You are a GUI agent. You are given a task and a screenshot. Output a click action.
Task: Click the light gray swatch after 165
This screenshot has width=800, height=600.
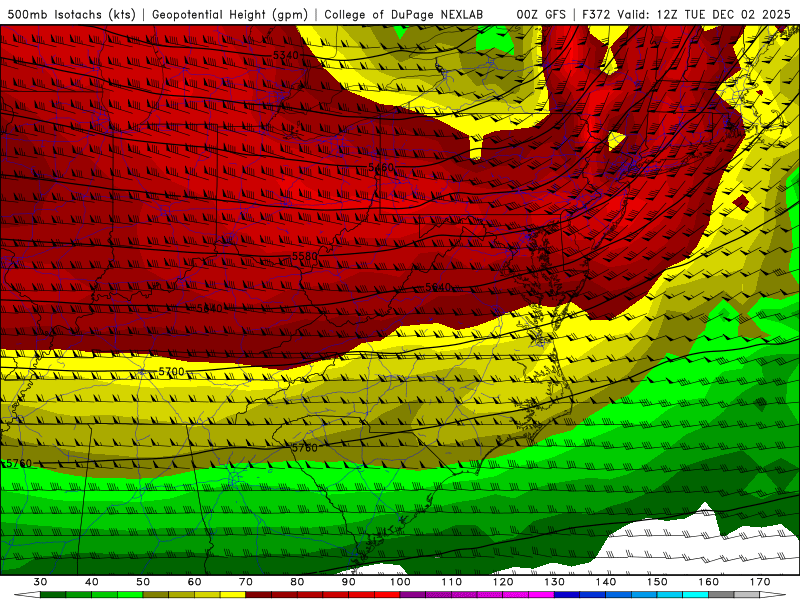[x=747, y=595]
